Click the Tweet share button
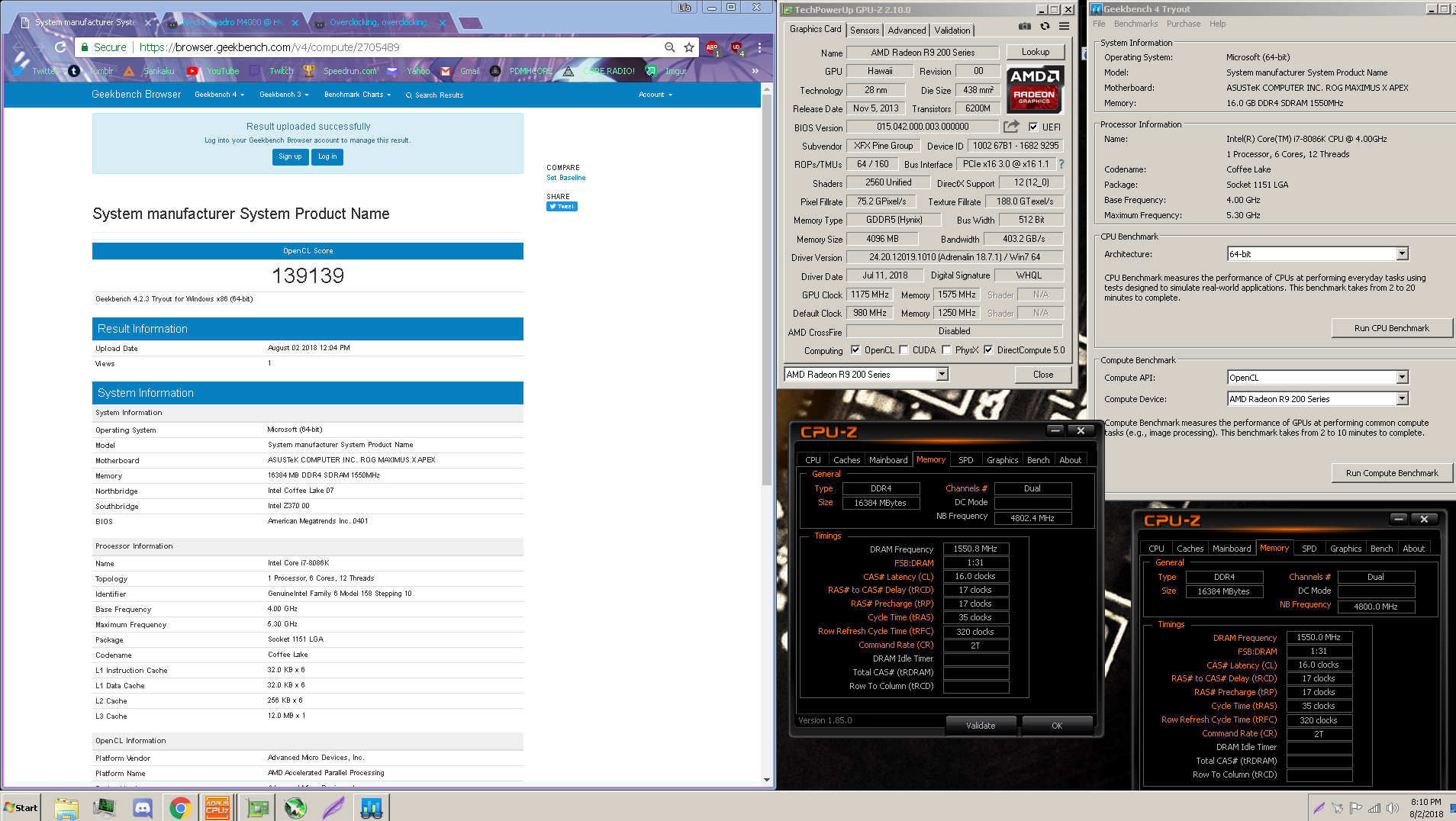 (x=562, y=206)
